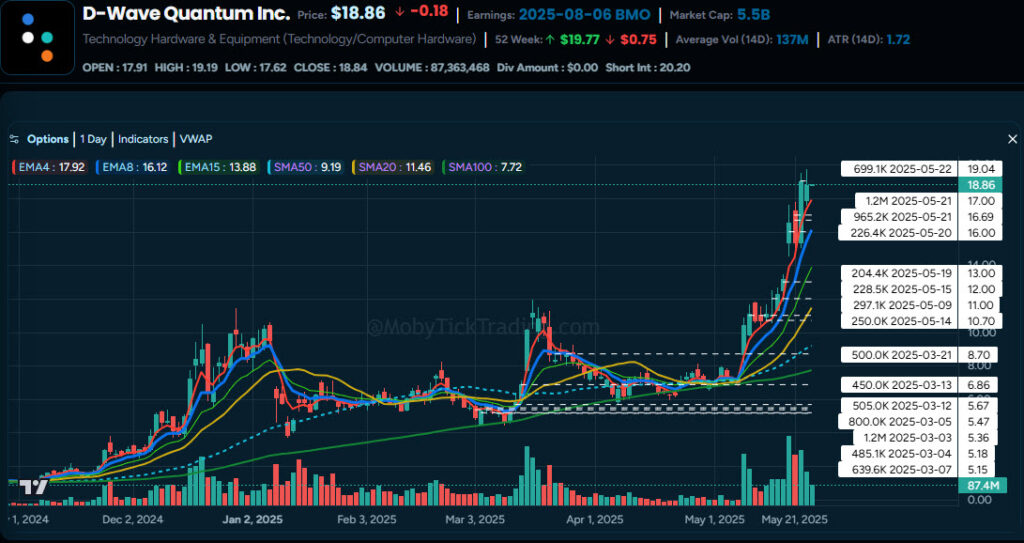This screenshot has width=1024, height=543.
Task: Select the 228.5K 2025-05-15 options level
Action: coord(899,289)
